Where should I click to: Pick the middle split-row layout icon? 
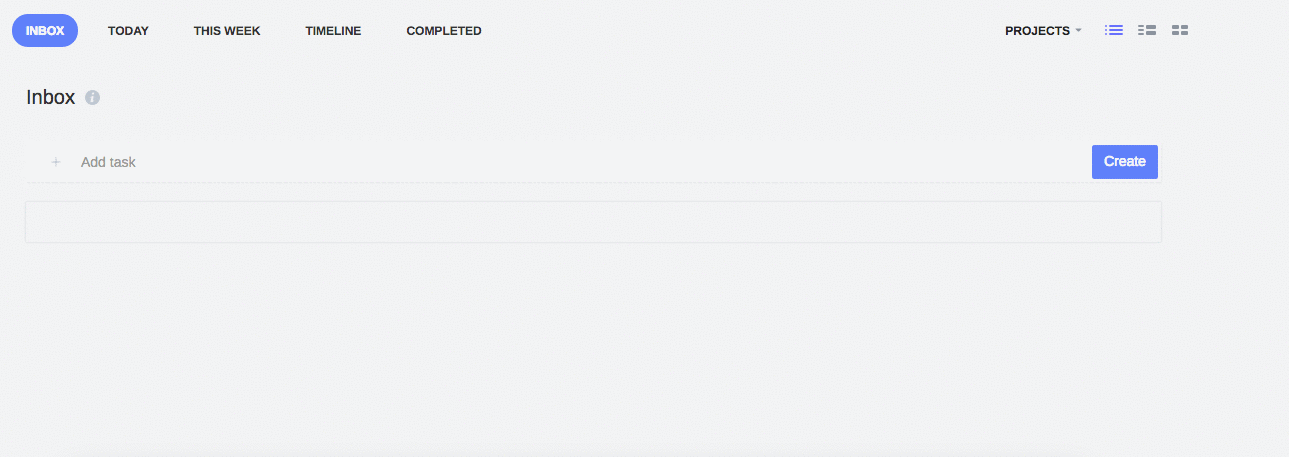[1147, 31]
